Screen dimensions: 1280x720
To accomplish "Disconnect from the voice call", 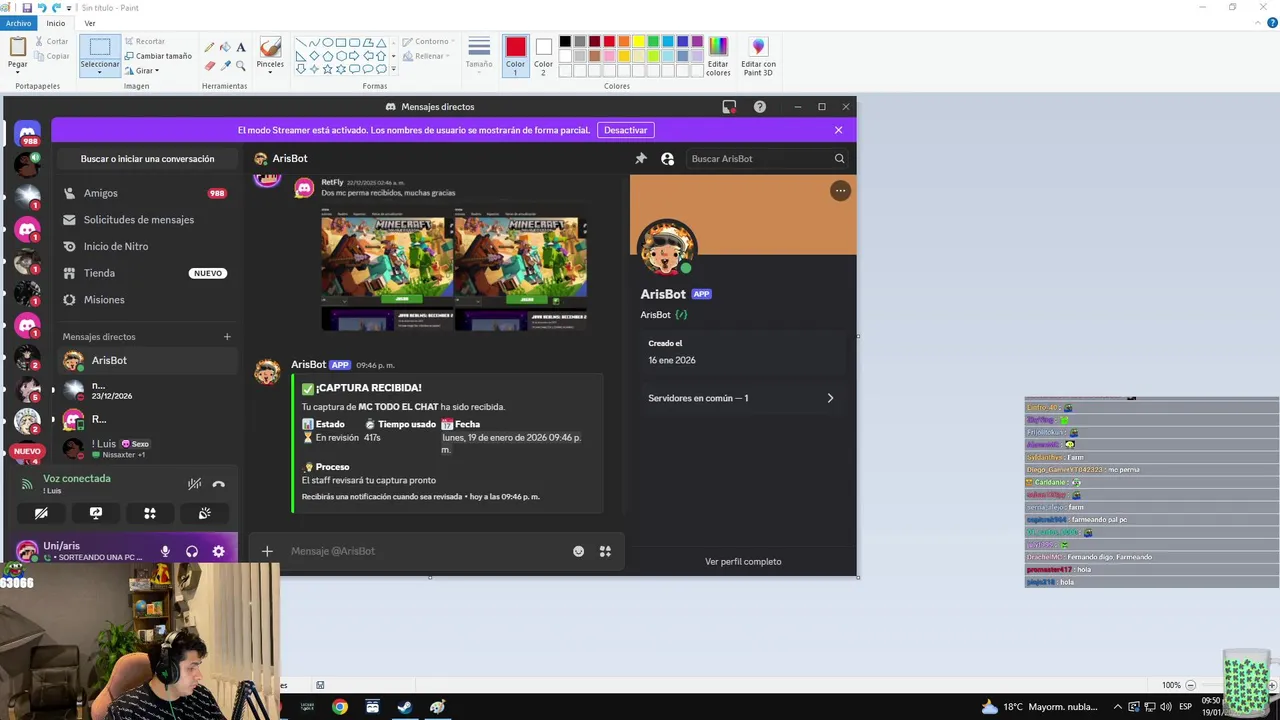I will [x=219, y=484].
